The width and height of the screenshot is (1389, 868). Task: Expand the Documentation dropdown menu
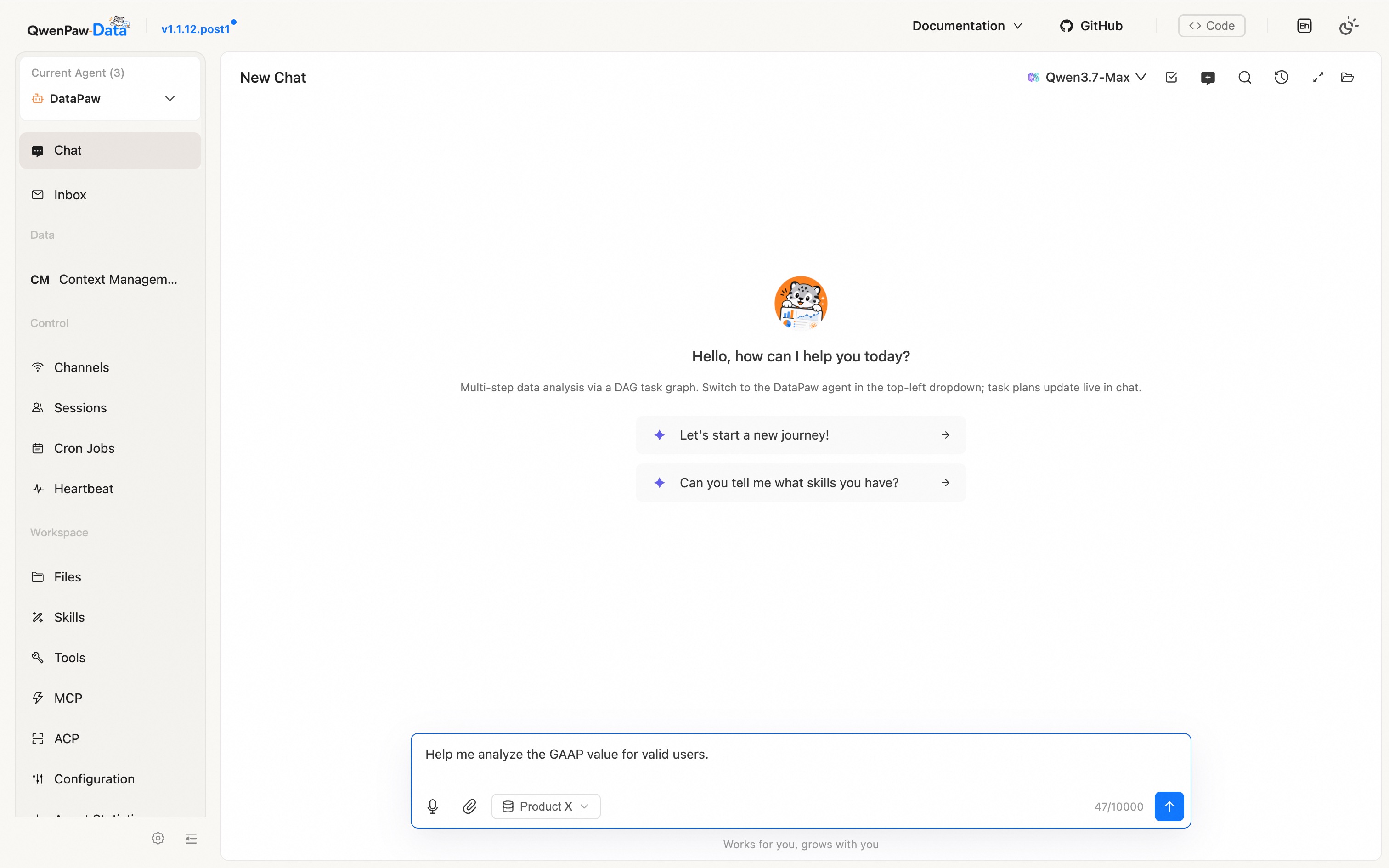tap(967, 26)
